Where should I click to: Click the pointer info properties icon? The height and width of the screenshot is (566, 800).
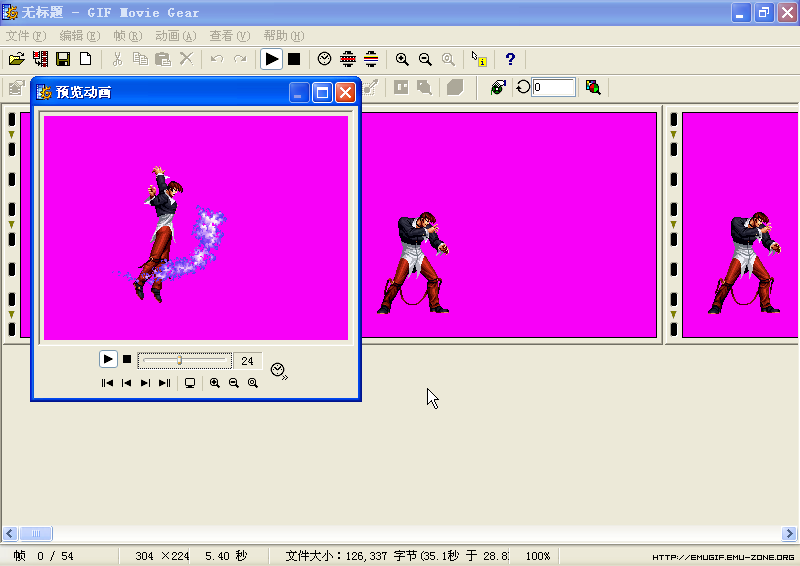point(479,59)
